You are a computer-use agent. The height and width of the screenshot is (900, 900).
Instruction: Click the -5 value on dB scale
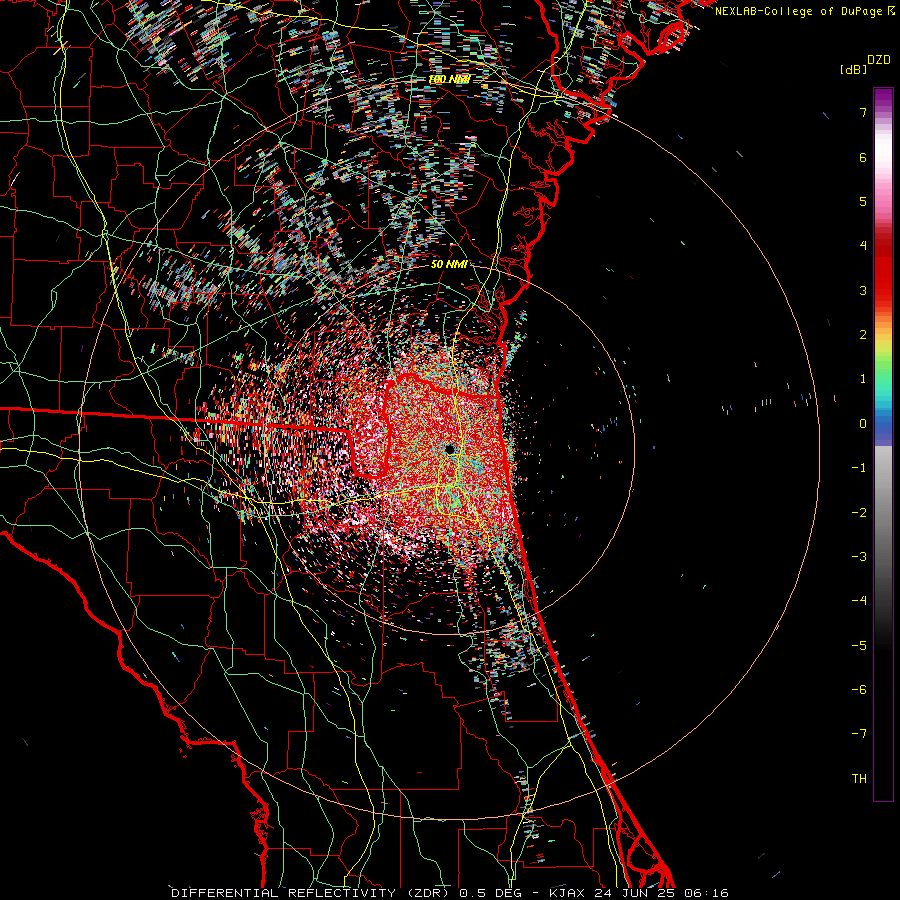pyautogui.click(x=859, y=646)
